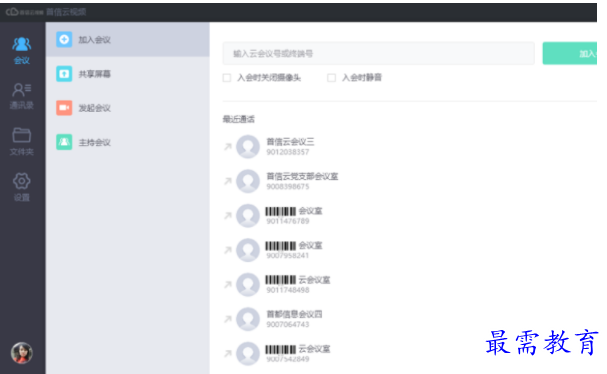Select the 加入会议 menu item
This screenshot has height=374, width=607.
point(128,39)
